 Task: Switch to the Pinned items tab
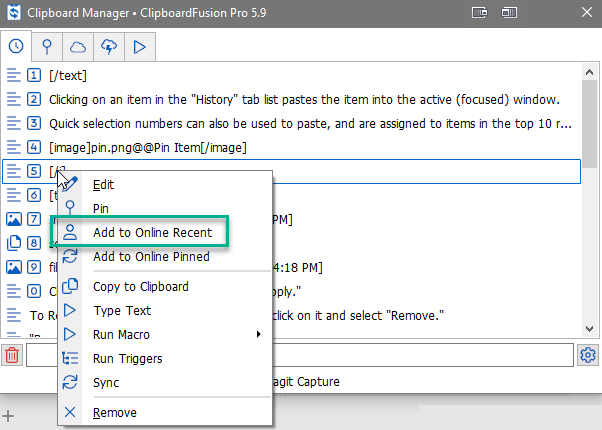[47, 47]
